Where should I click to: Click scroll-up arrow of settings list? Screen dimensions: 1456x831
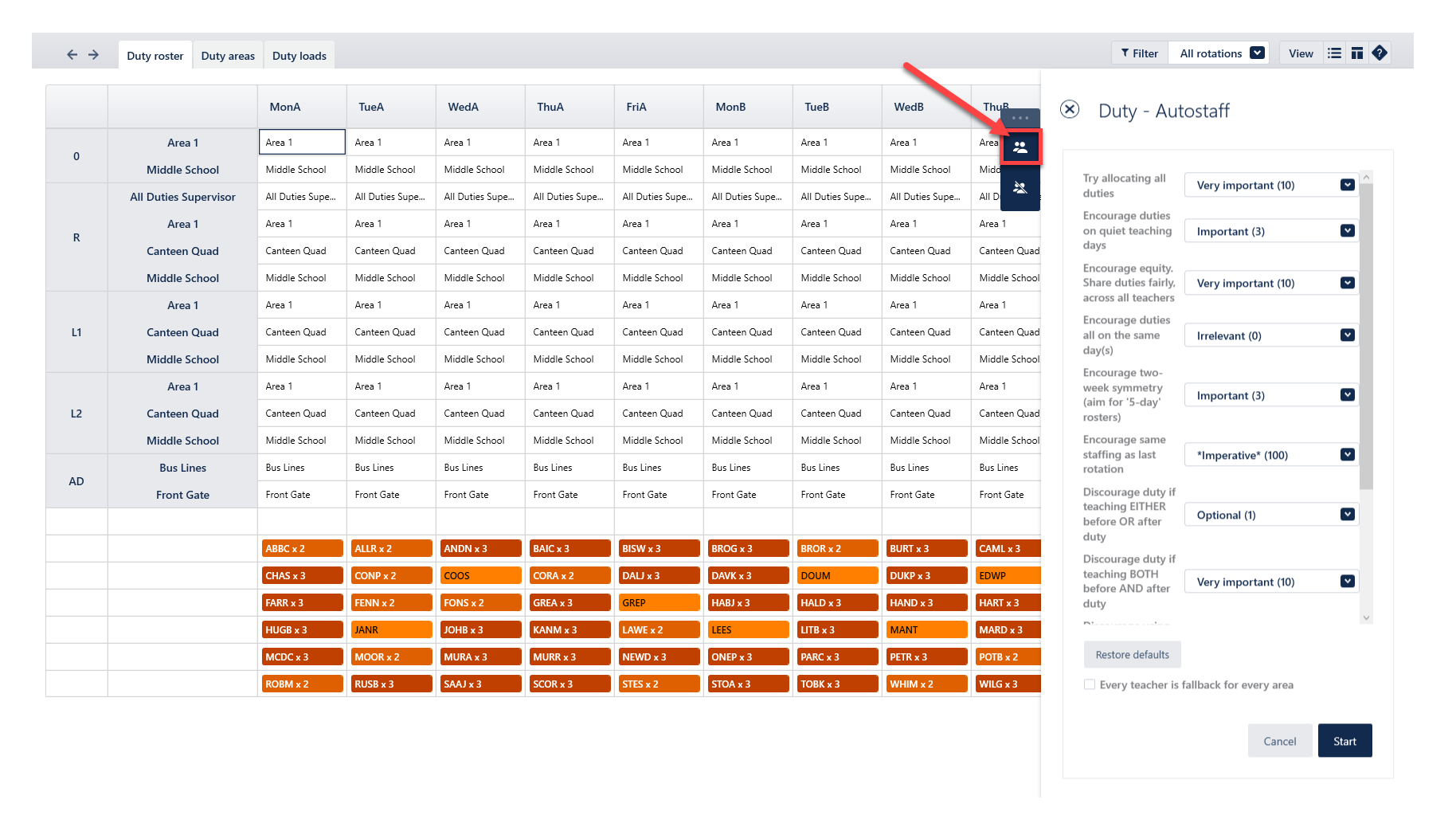[x=1367, y=177]
